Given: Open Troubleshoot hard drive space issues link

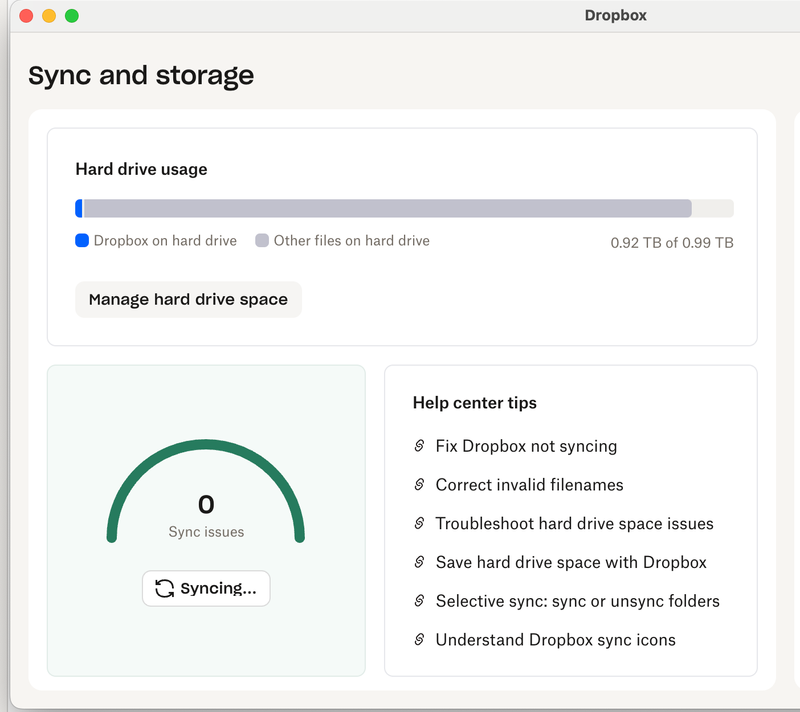Looking at the screenshot, I should click(x=574, y=524).
